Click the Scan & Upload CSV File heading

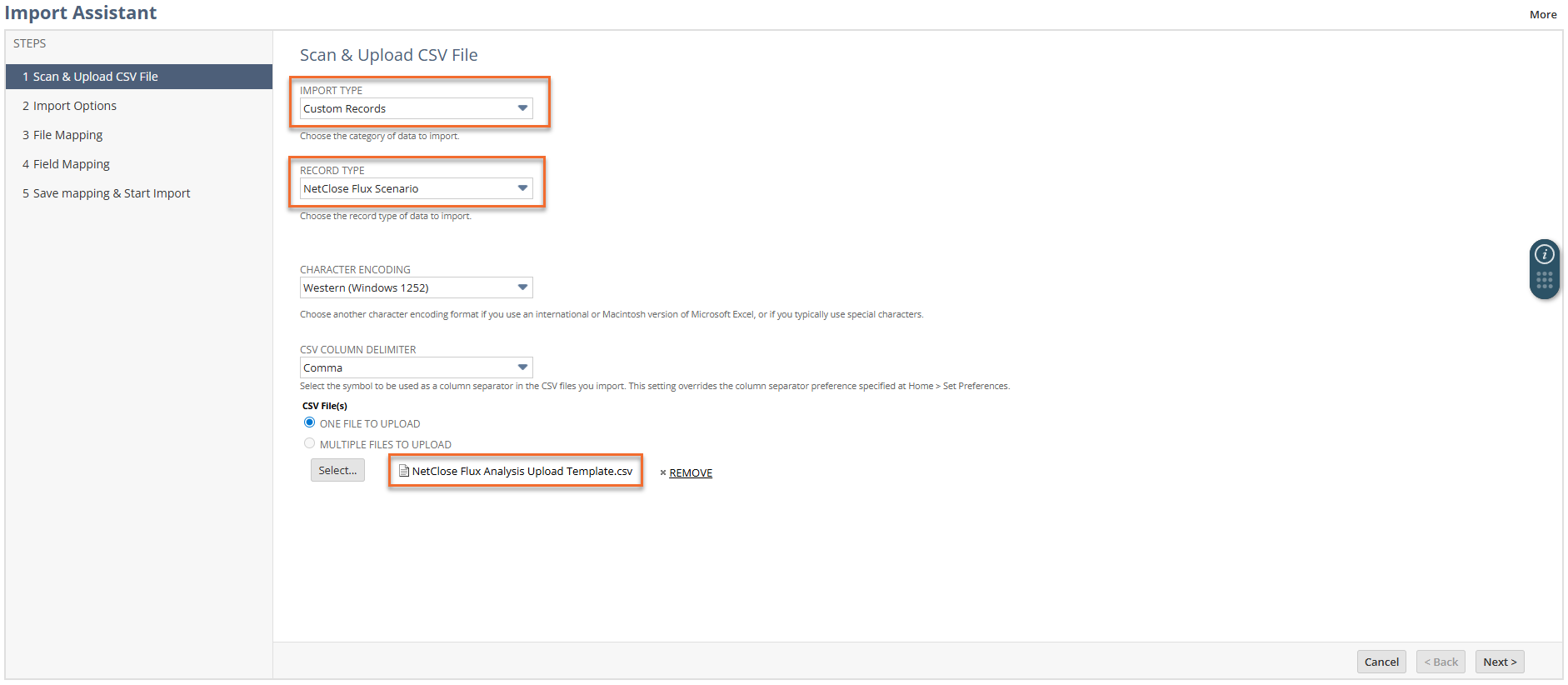389,55
